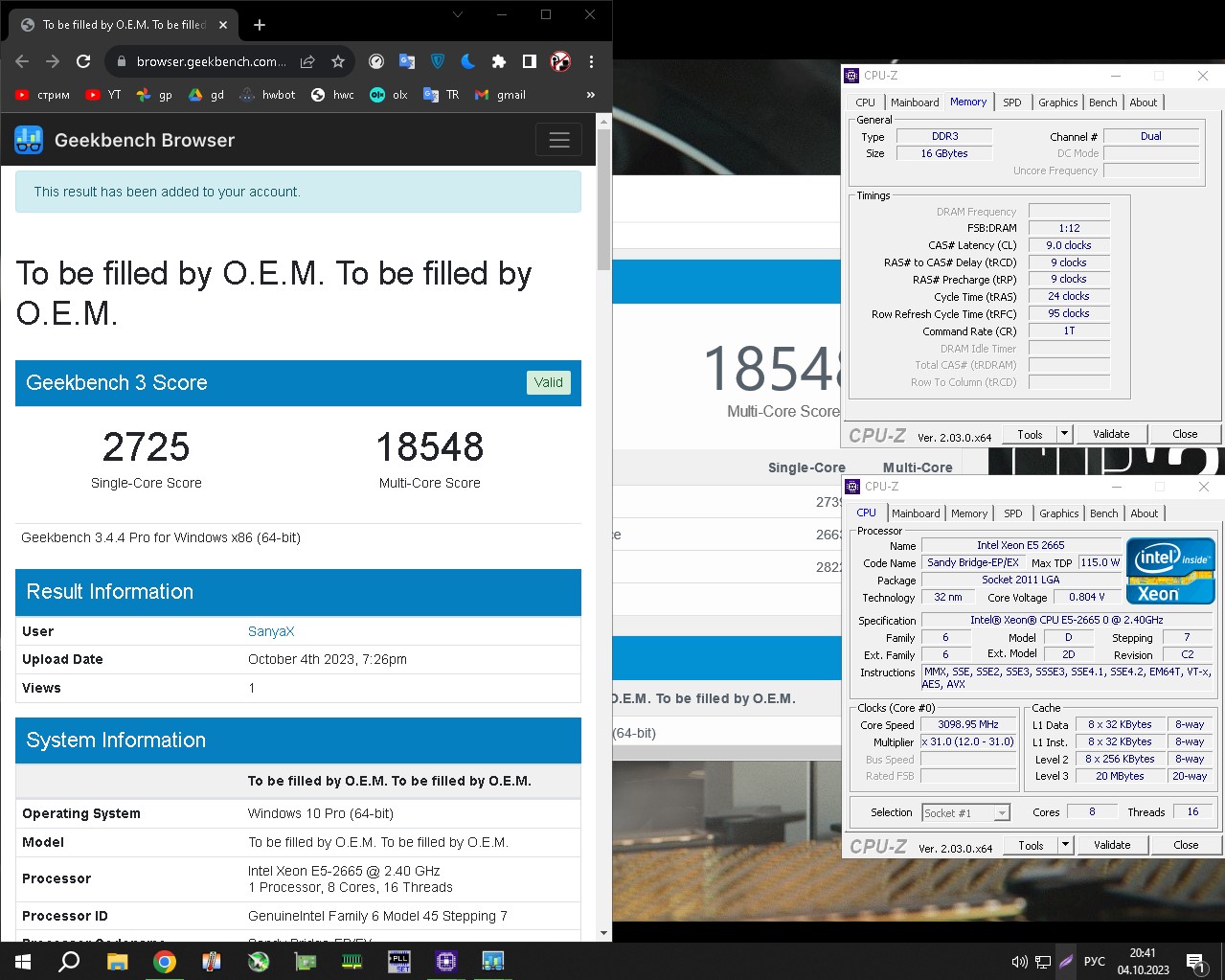Open the Chrome profile avatar
Screen dimensions: 1225x980
[560, 61]
